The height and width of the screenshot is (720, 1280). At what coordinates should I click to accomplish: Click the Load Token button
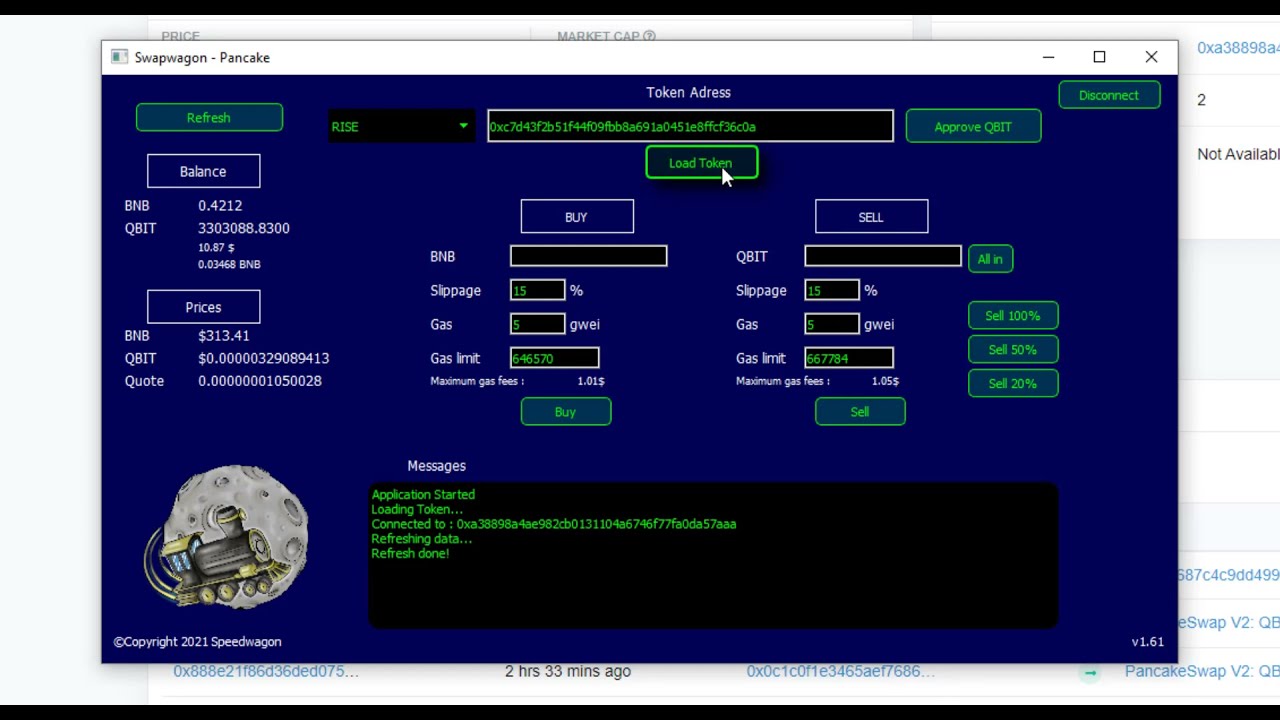coord(701,163)
